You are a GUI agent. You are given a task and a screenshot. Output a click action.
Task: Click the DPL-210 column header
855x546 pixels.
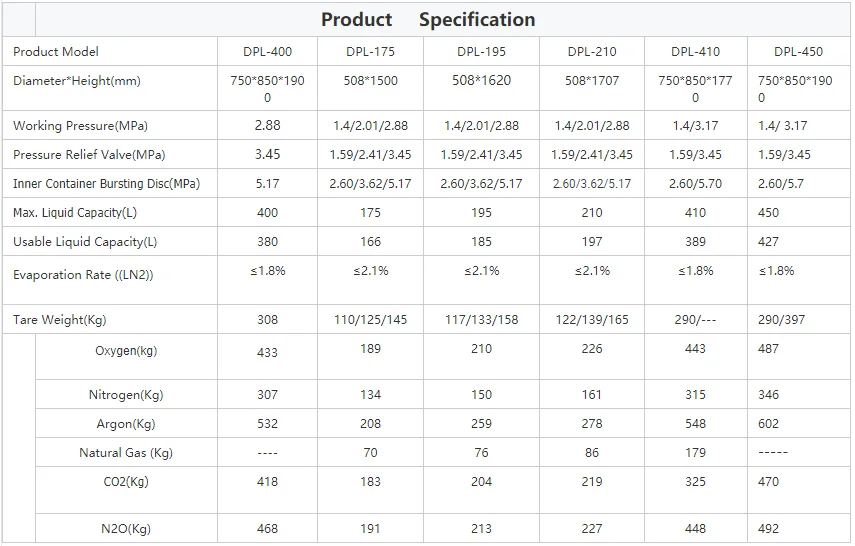point(592,52)
